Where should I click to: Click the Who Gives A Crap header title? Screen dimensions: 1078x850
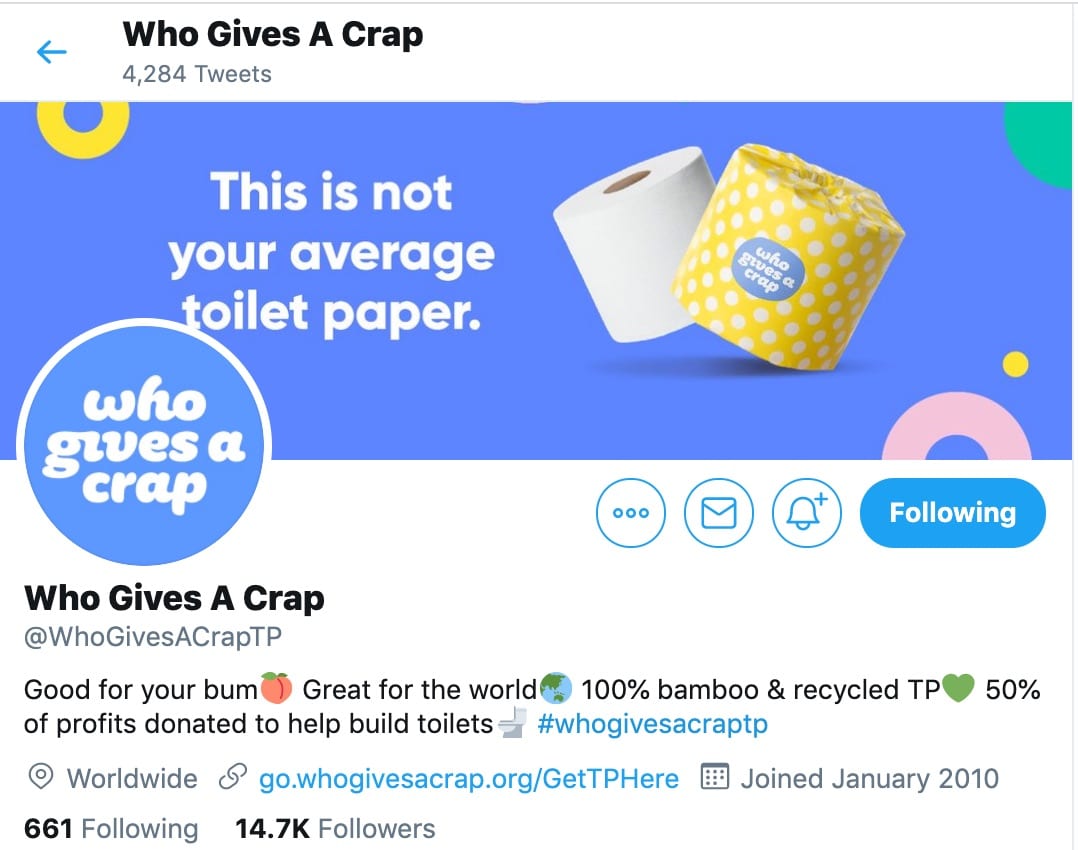tap(272, 34)
